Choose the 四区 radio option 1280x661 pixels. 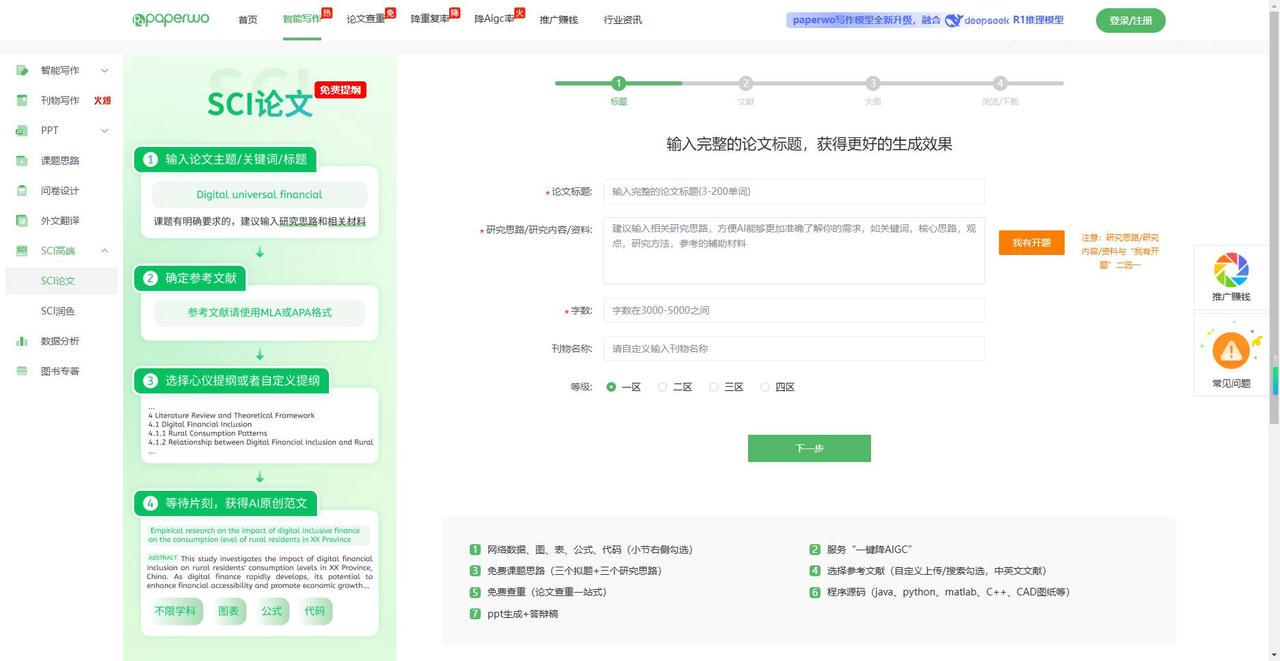[765, 387]
